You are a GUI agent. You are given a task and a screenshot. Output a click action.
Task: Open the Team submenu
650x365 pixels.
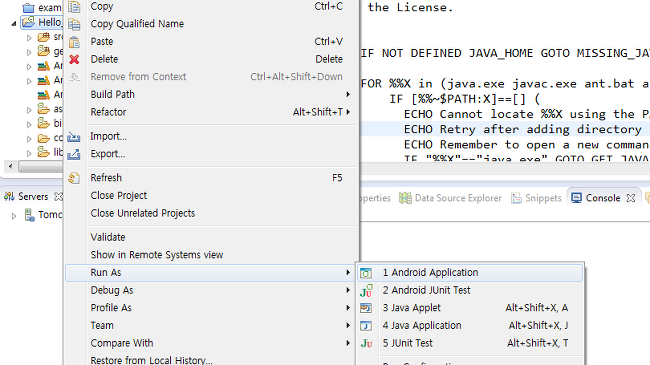click(212, 326)
